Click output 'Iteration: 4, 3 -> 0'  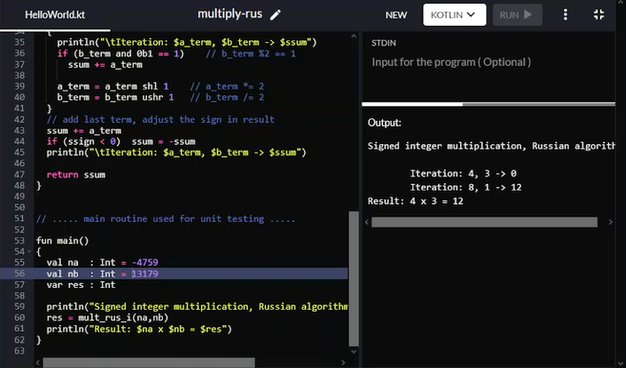pos(463,174)
